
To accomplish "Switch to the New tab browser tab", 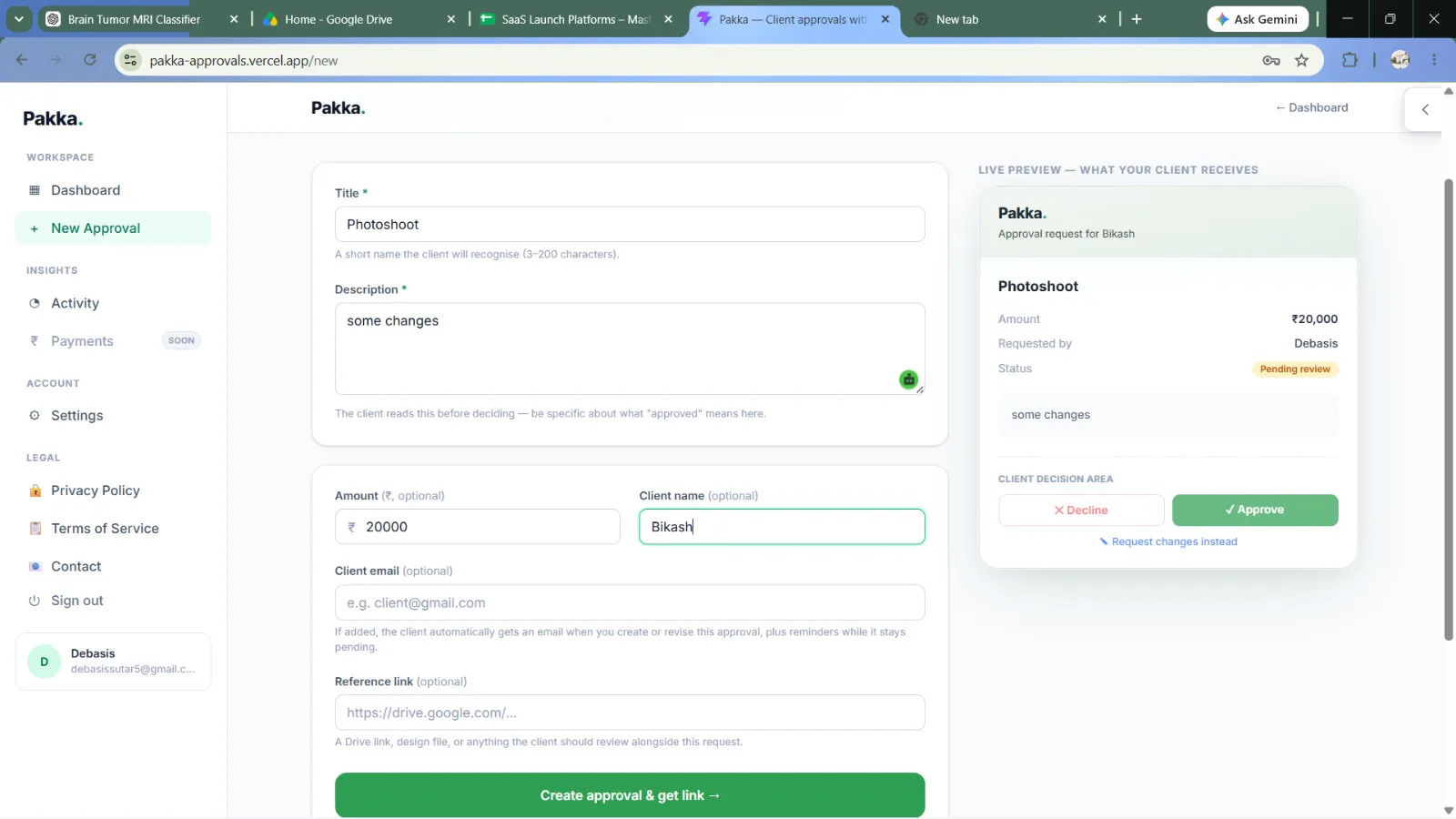I will 956,19.
